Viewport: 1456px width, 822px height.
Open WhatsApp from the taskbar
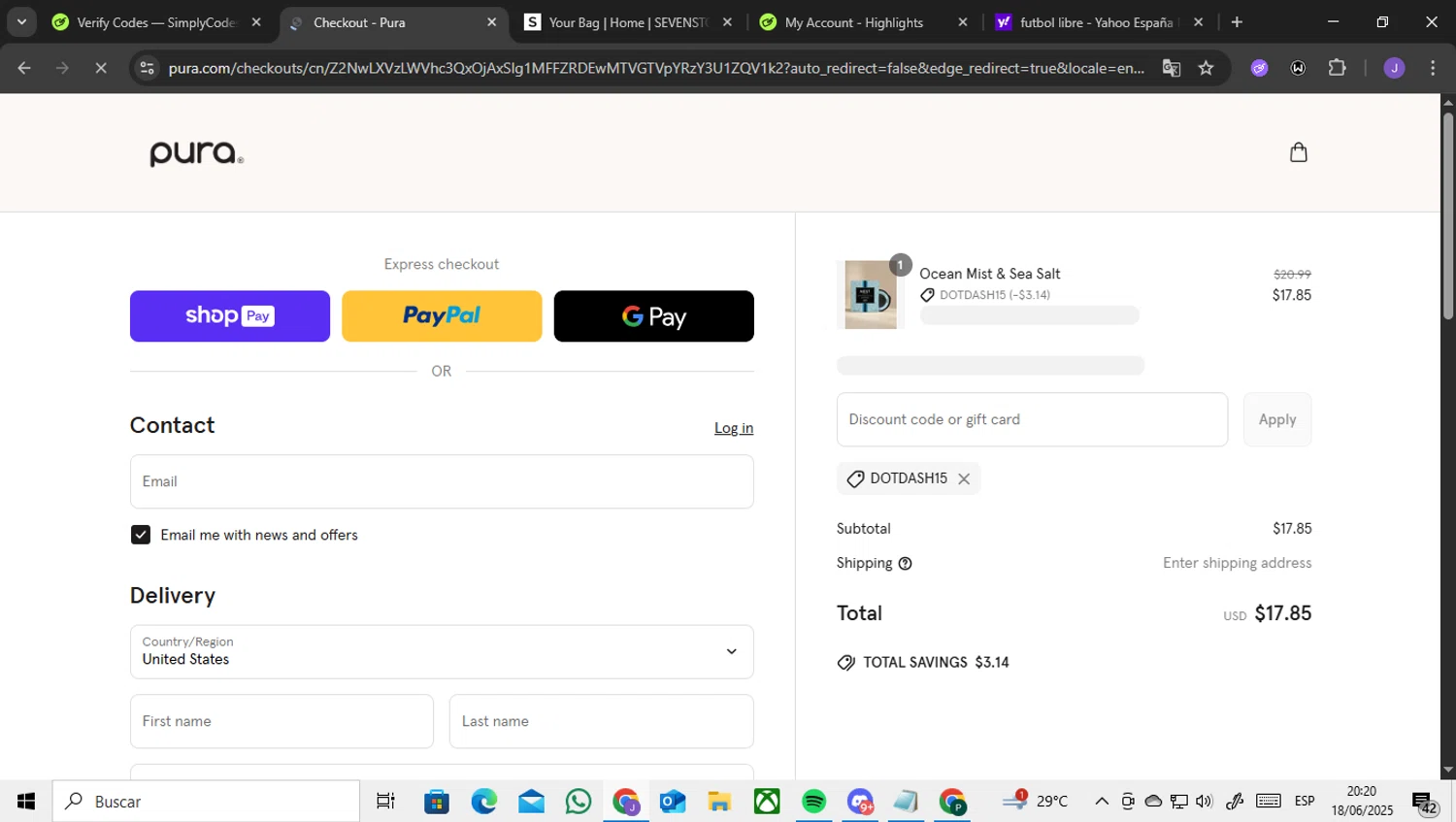(579, 802)
